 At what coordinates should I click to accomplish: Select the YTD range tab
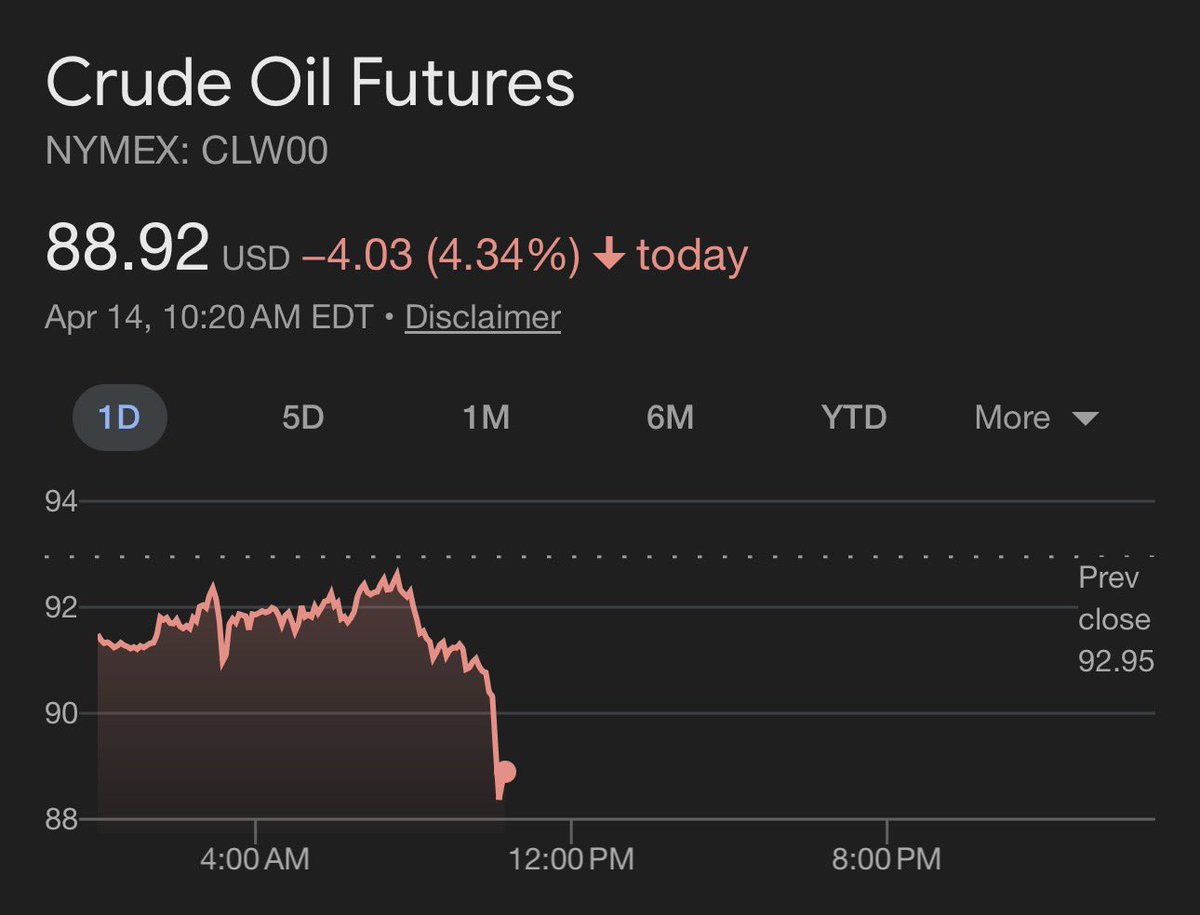[854, 417]
